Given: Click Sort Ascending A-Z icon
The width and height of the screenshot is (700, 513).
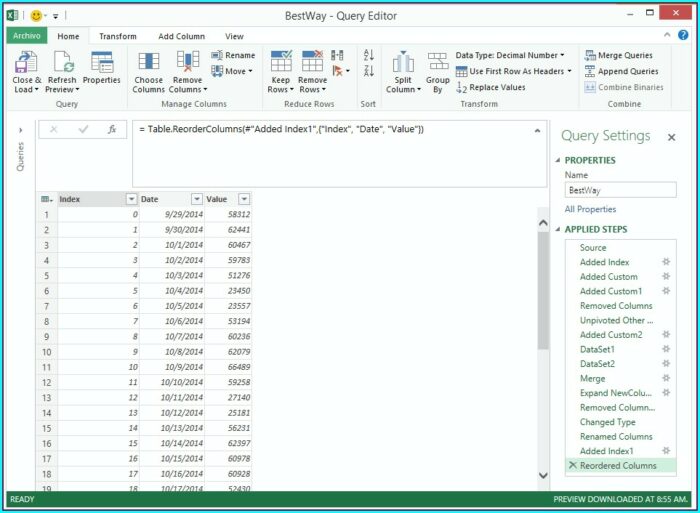Looking at the screenshot, I should click(369, 55).
